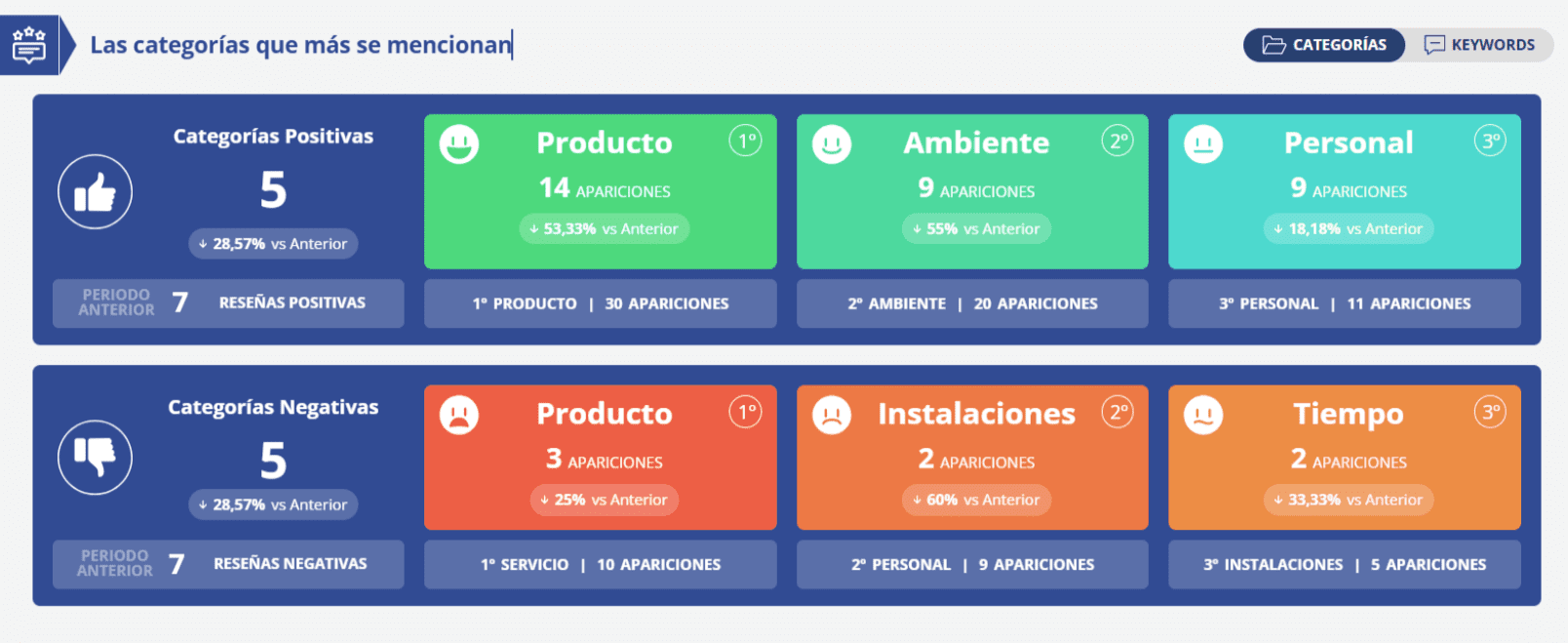This screenshot has width=1568, height=643.
Task: Click the 53,33% vs Anterior badge on Producto
Action: pos(603,228)
